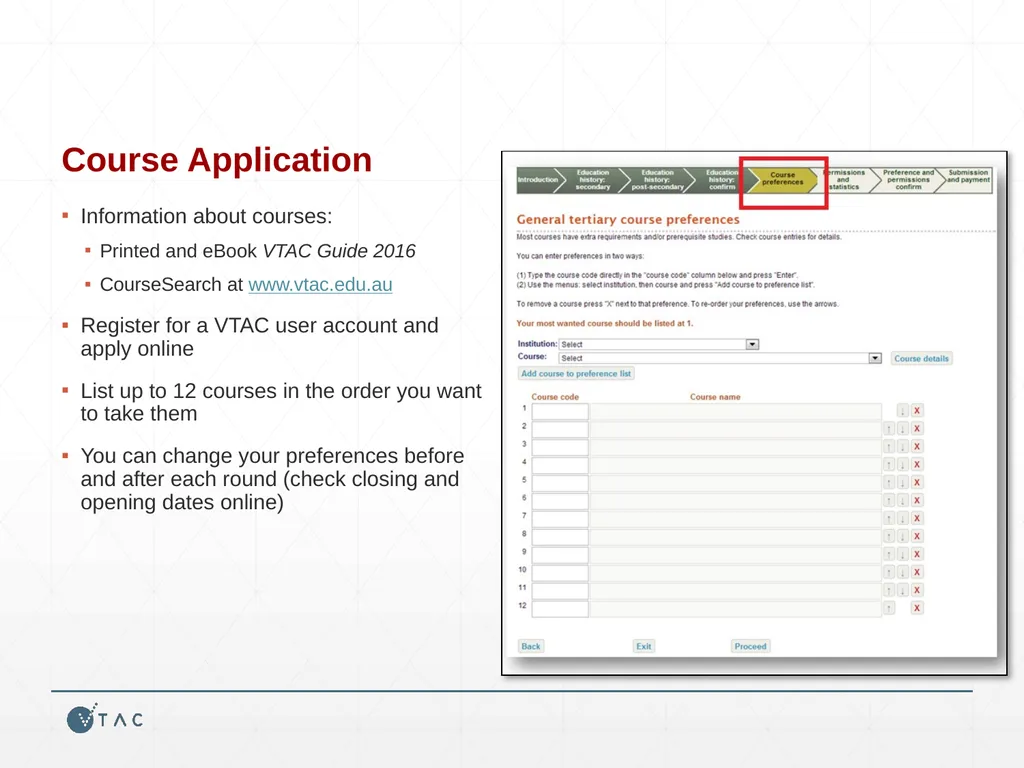
Task: Remove preference 1 with its X icon
Action: (917, 411)
